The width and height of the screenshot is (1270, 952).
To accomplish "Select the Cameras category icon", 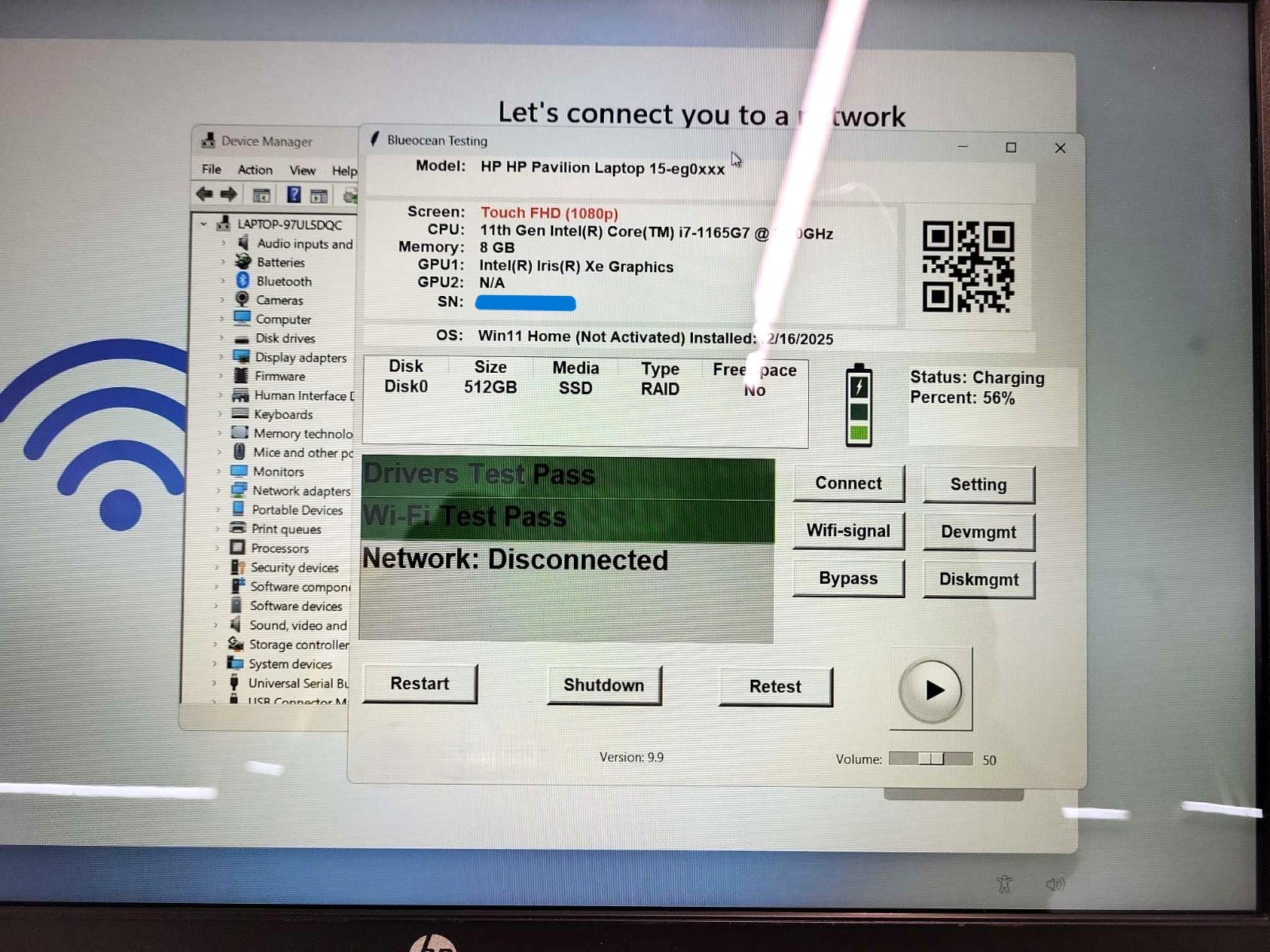I will [242, 299].
